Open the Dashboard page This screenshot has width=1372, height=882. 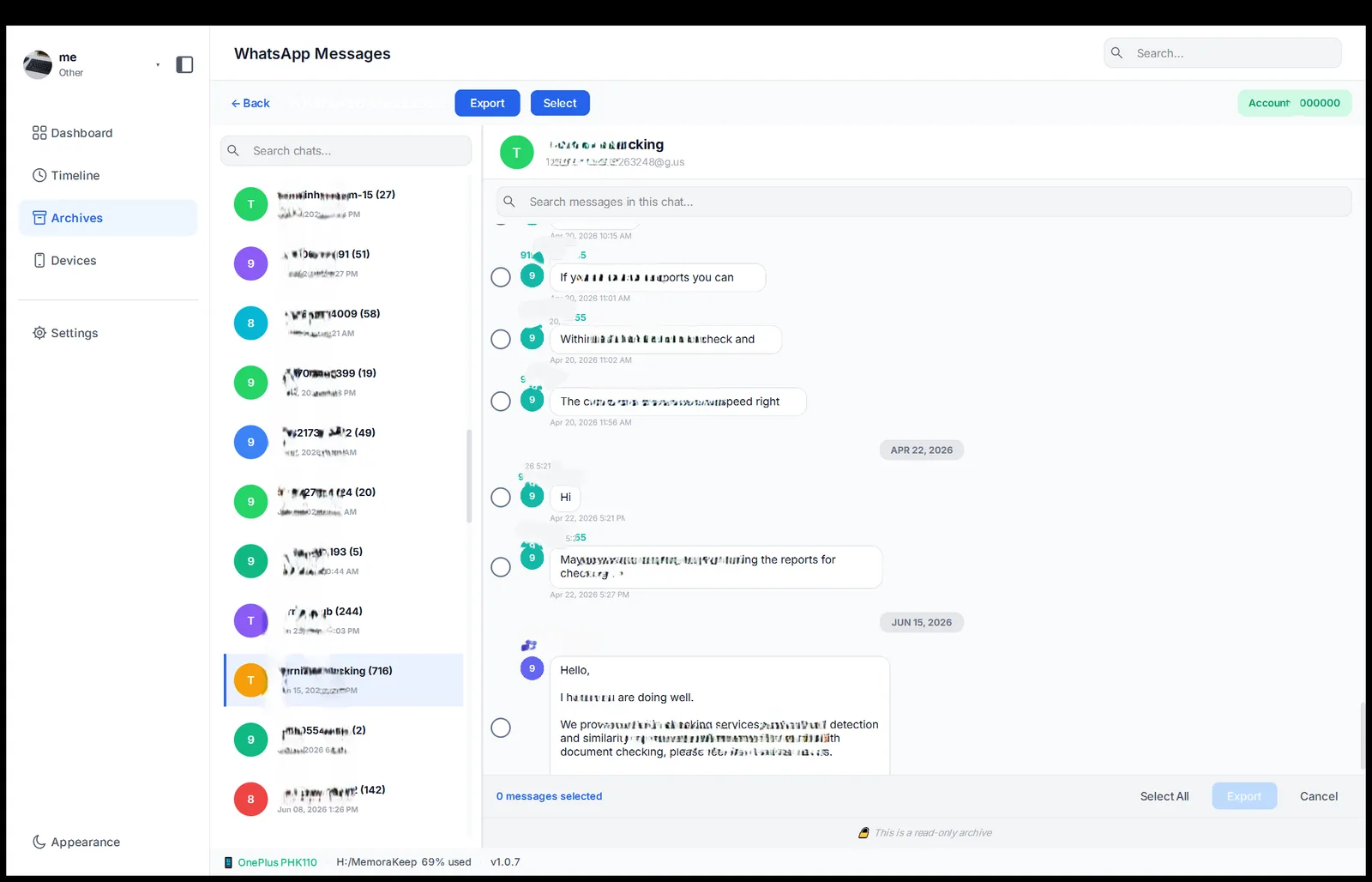108,133
